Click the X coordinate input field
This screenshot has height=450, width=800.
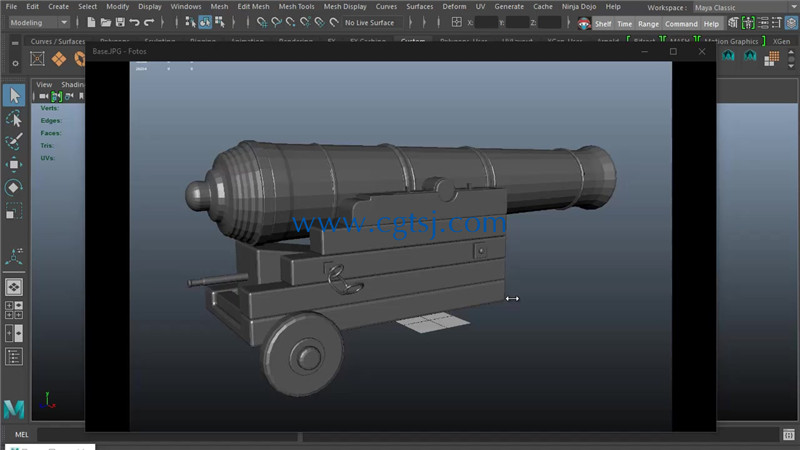[x=487, y=22]
